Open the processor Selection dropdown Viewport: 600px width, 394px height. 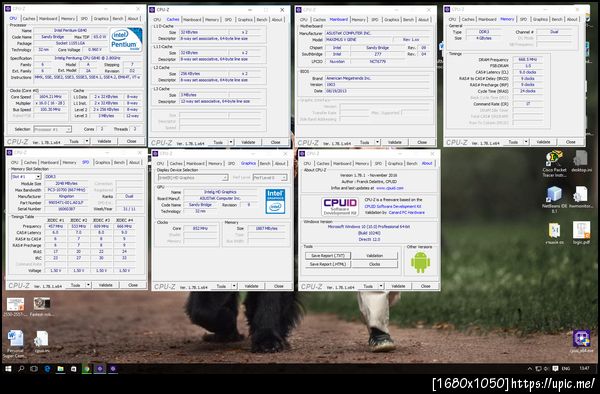coord(52,129)
